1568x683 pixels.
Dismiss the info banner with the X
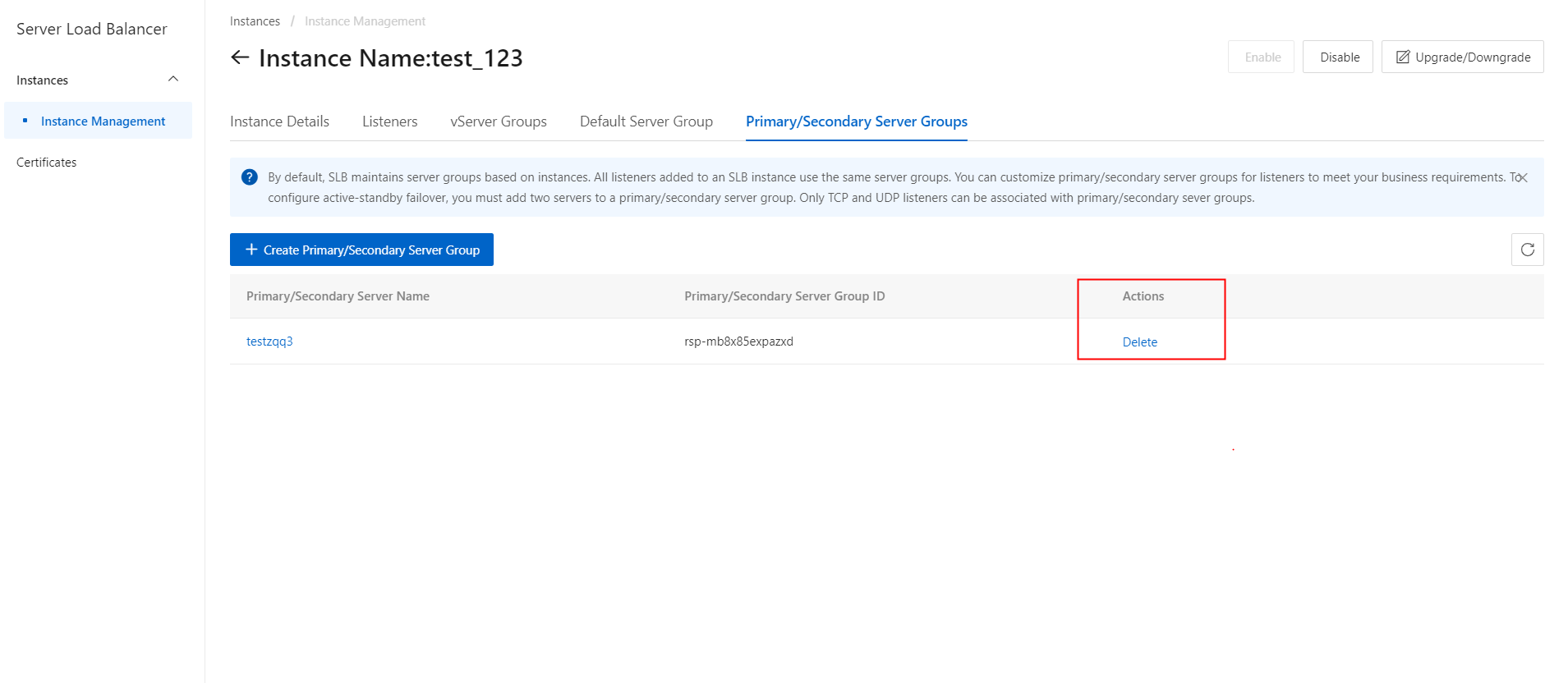tap(1522, 177)
